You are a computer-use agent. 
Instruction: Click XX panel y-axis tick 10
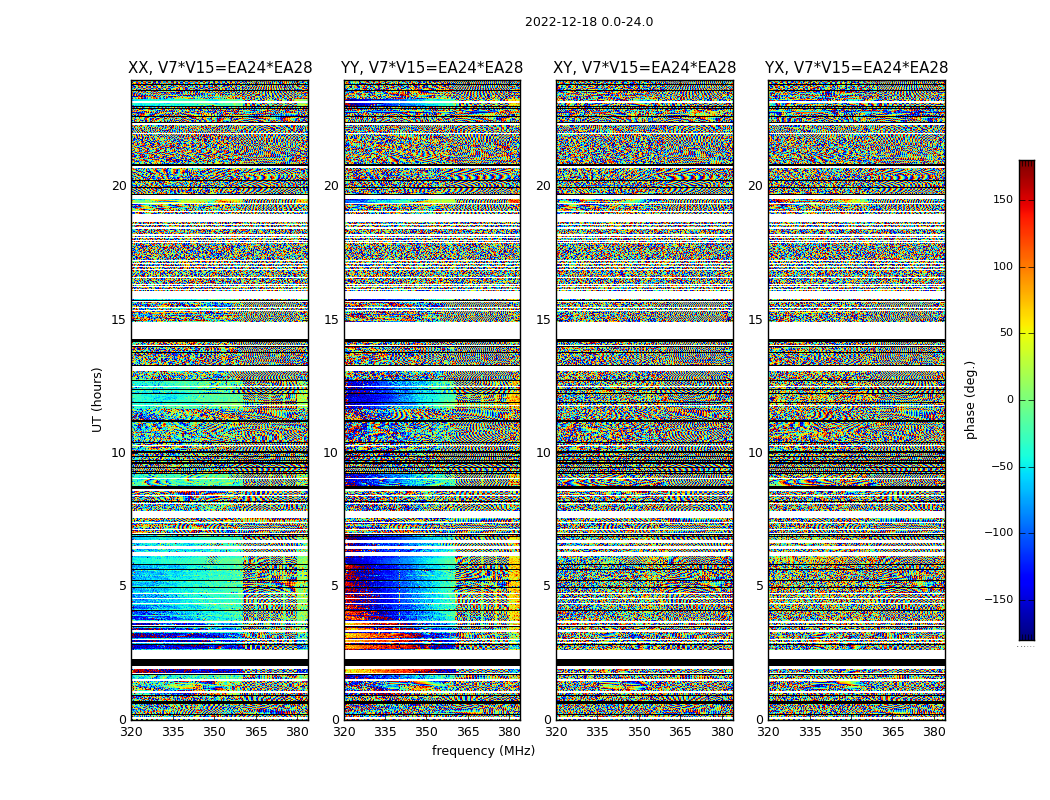[x=119, y=453]
